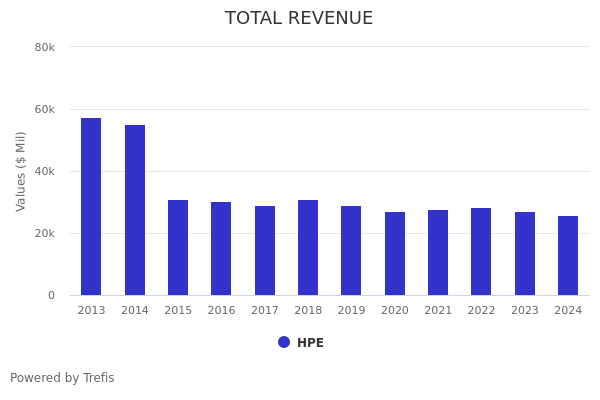Click the 2022 revenue bar
This screenshot has height=400, width=600.
coord(481,251)
